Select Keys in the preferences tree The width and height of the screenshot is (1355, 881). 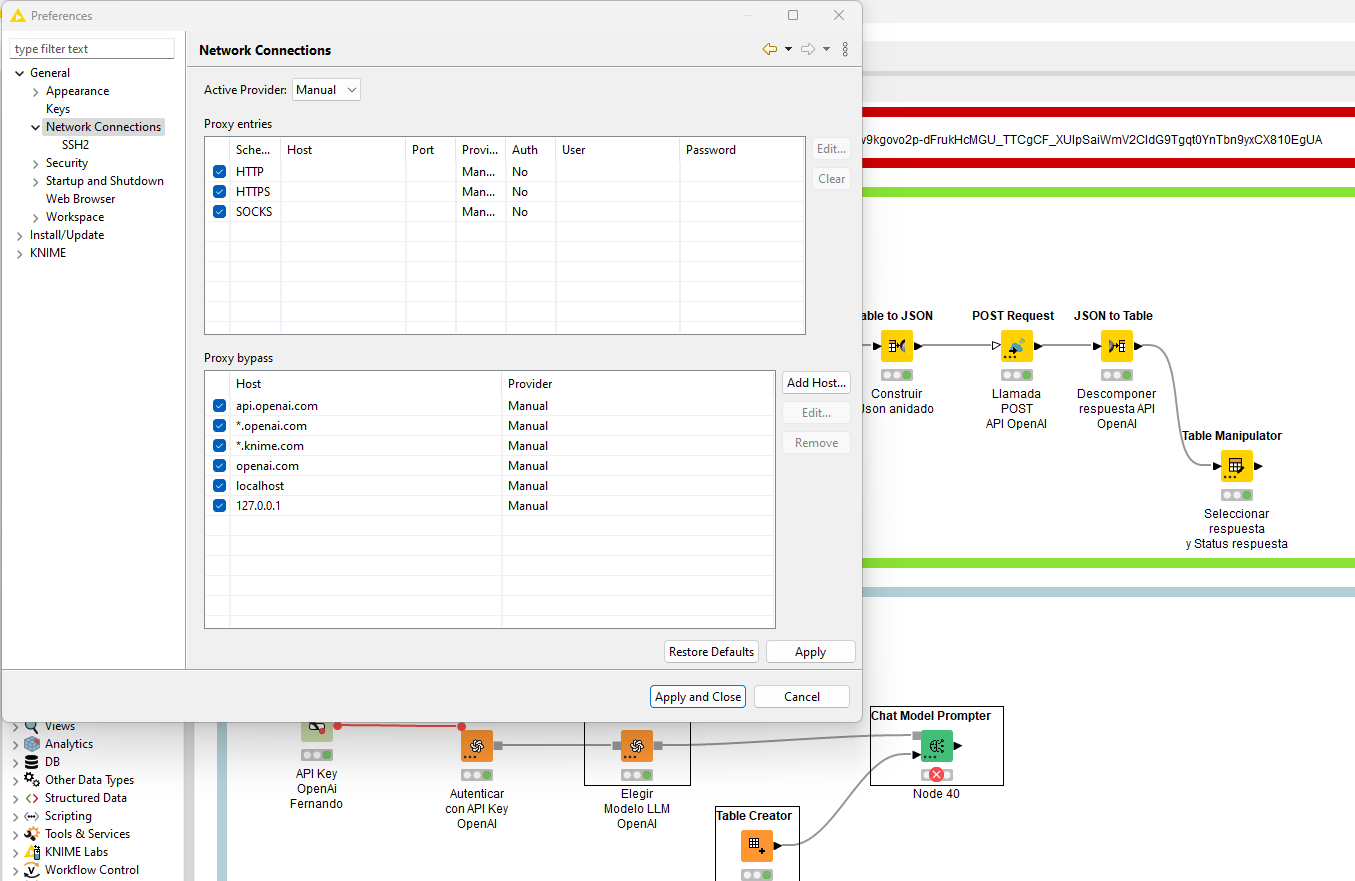pyautogui.click(x=58, y=109)
